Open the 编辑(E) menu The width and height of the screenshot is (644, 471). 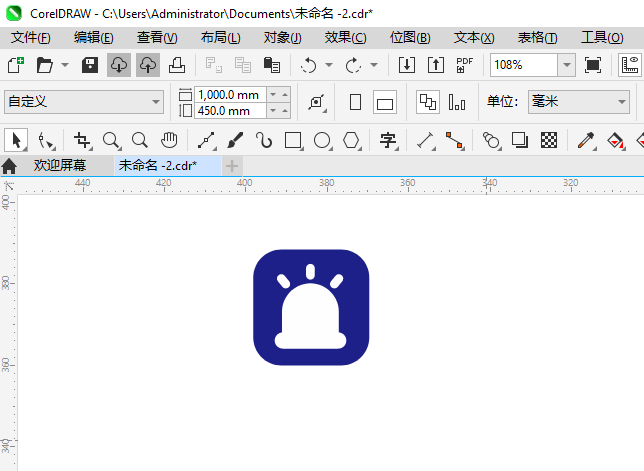pyautogui.click(x=94, y=38)
